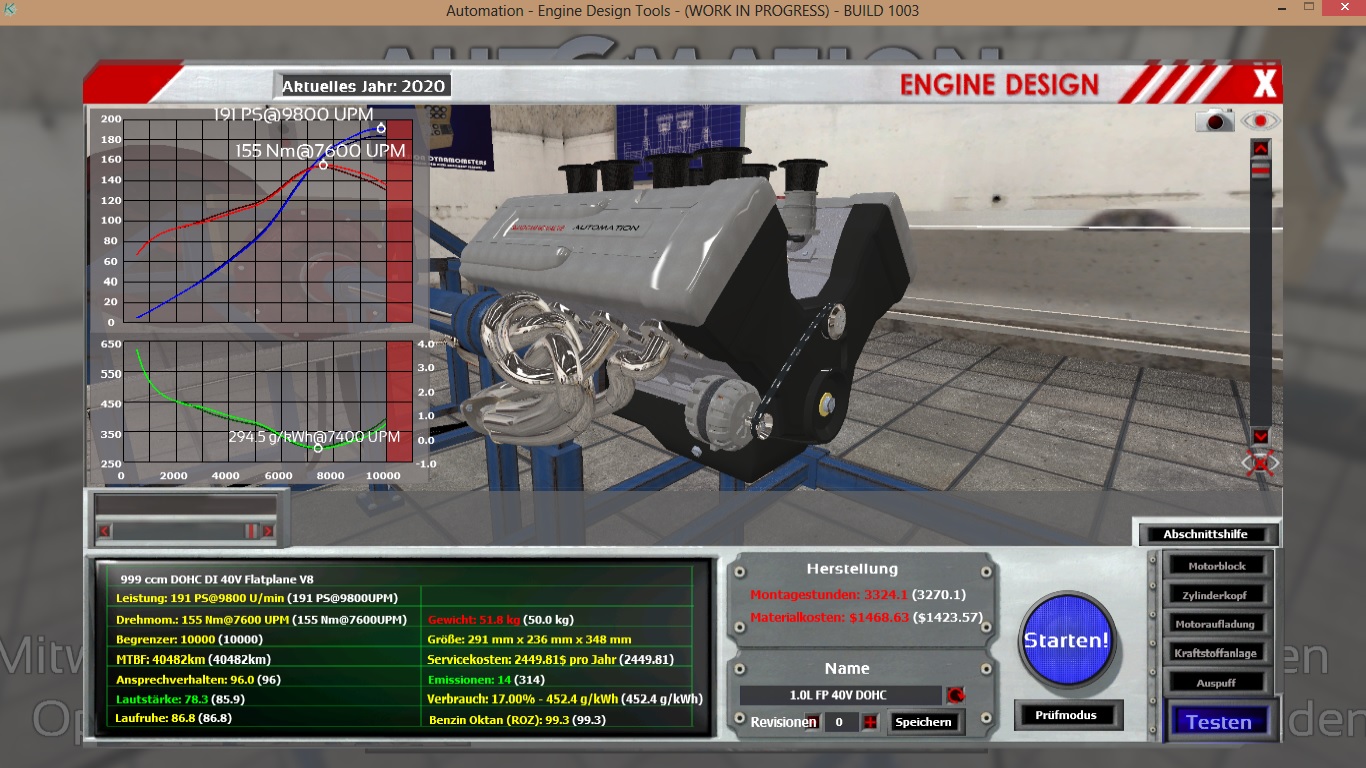Click the zoom slider up arrow
The image size is (1366, 768).
click(x=1261, y=149)
